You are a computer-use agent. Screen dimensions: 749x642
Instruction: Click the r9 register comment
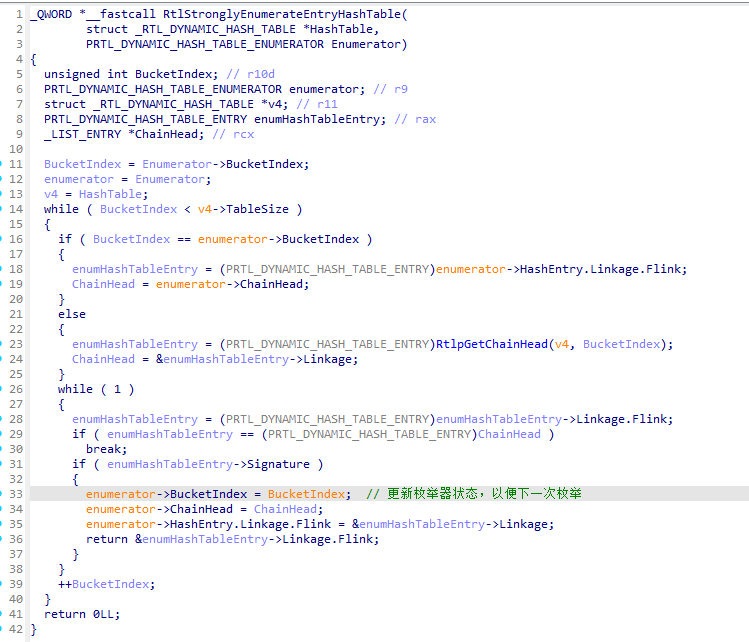click(x=401, y=89)
